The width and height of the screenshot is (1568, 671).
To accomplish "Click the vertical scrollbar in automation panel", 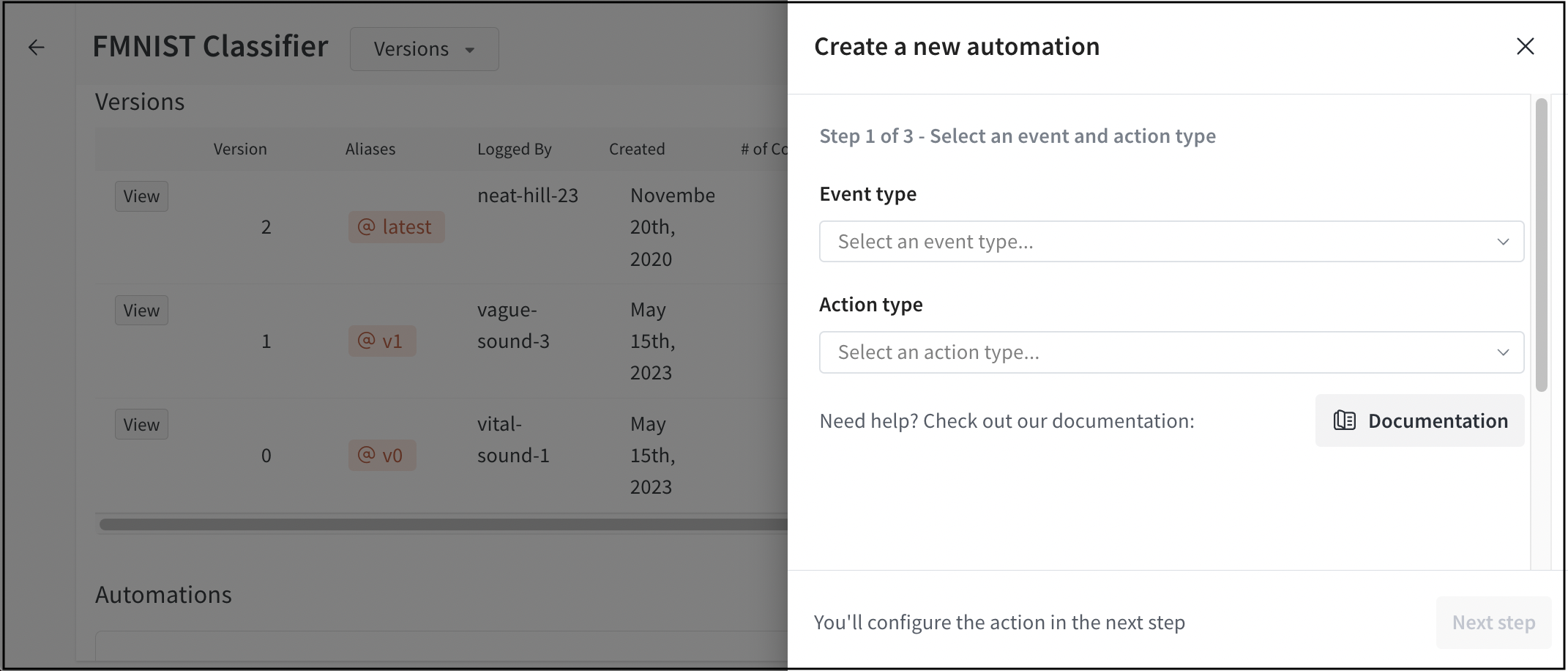I will [x=1541, y=245].
